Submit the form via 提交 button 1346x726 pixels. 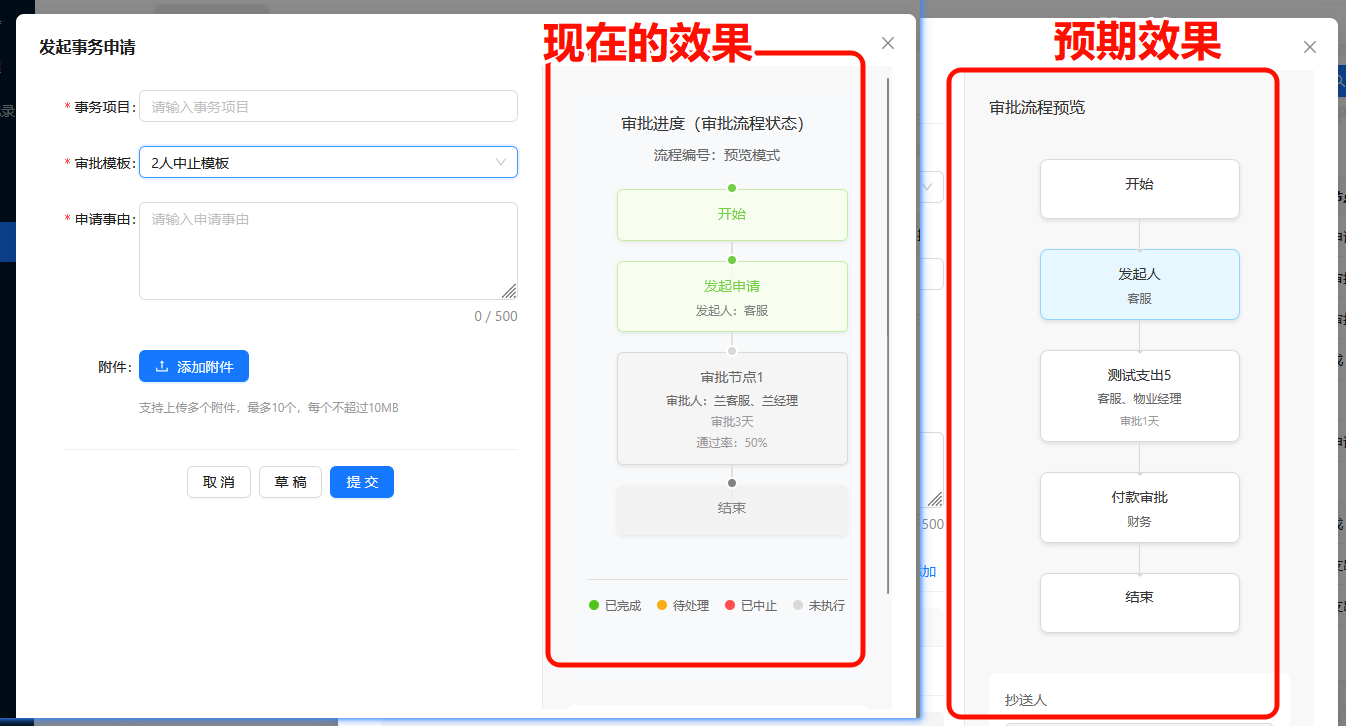coord(361,481)
